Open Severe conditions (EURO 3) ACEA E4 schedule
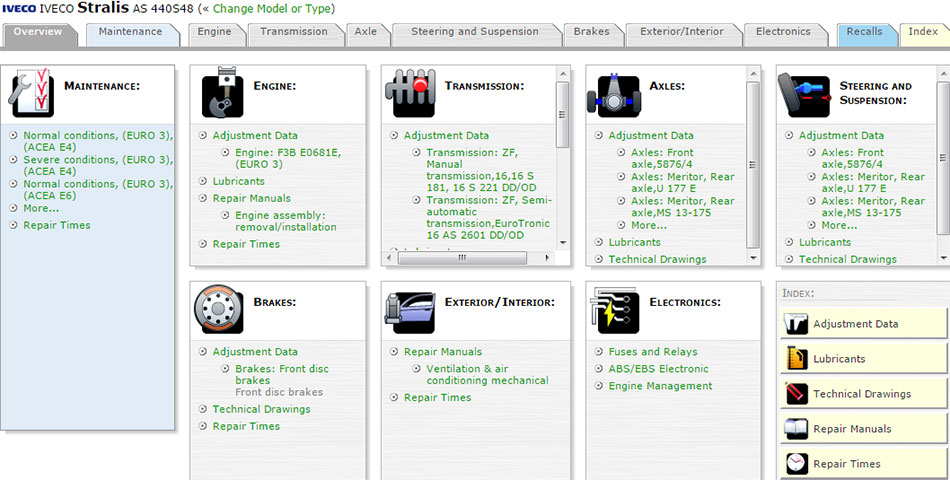Image resolution: width=950 pixels, height=480 pixels. 98,165
